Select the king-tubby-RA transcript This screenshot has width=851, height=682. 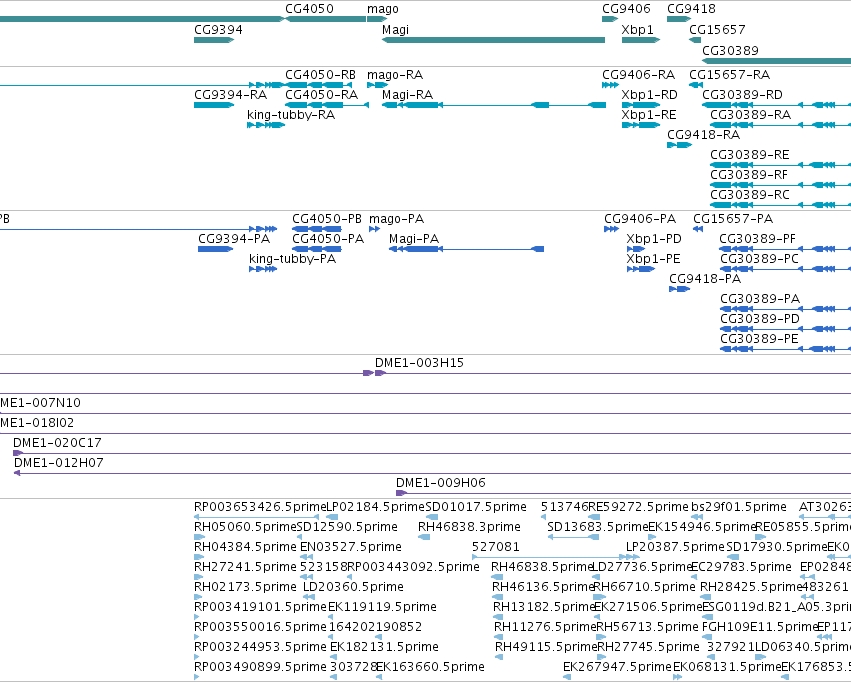266,125
